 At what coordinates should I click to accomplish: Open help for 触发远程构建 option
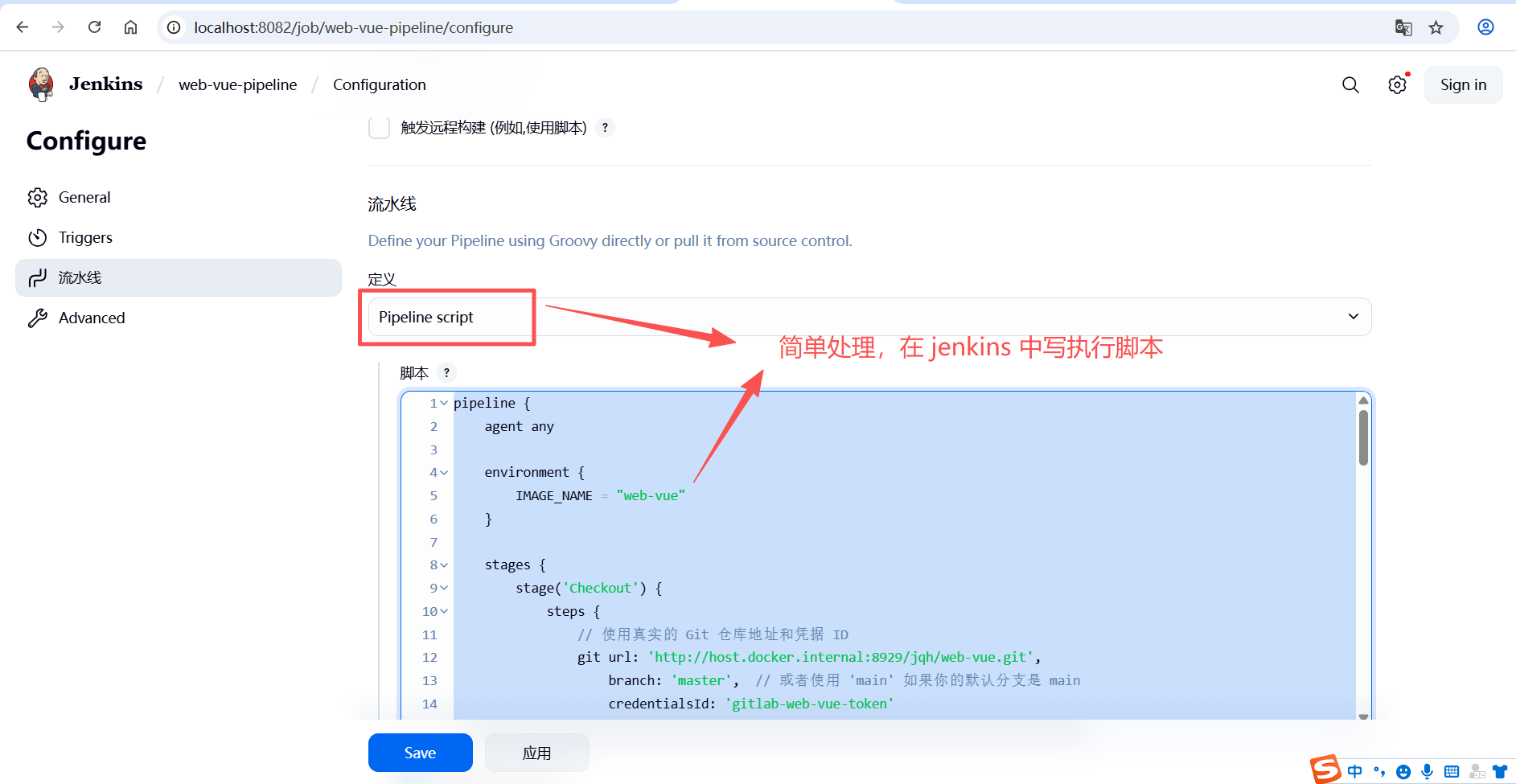click(x=605, y=127)
